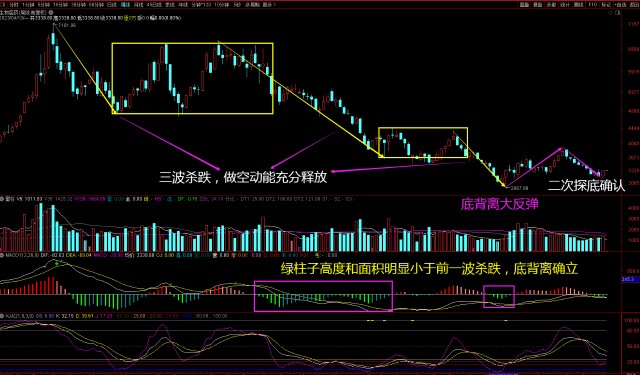Screen dimensions: 640x375
Task: Open the F10 company info page
Action: (593, 5)
